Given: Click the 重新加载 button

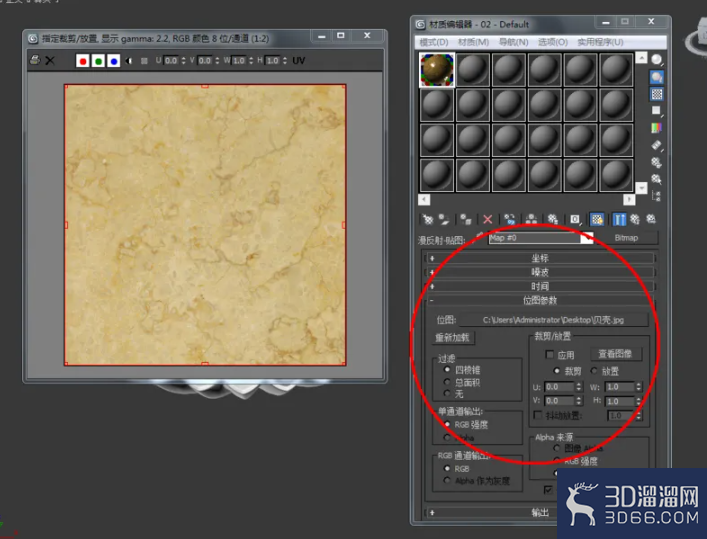Looking at the screenshot, I should click(452, 337).
